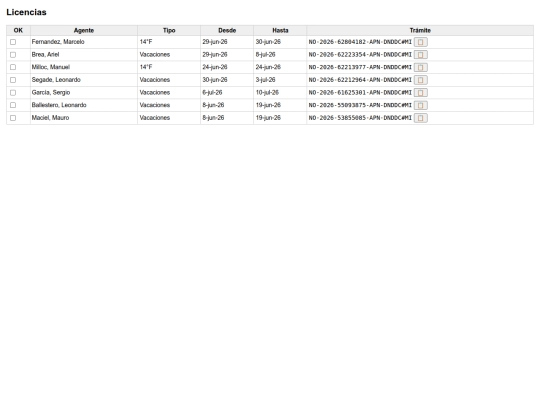Viewport: 540px width, 405px height.
Task: Select agent name Milloc, Manuel
Action: point(51,67)
